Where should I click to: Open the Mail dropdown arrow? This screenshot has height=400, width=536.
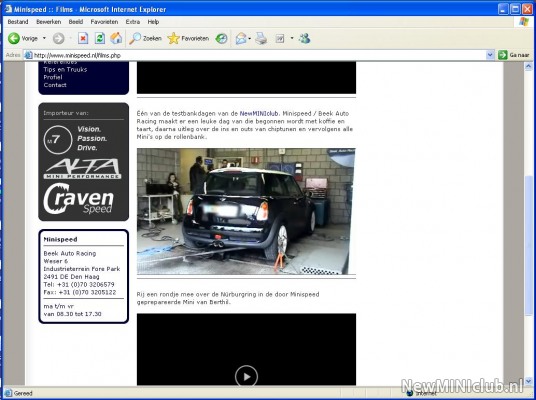[250, 39]
